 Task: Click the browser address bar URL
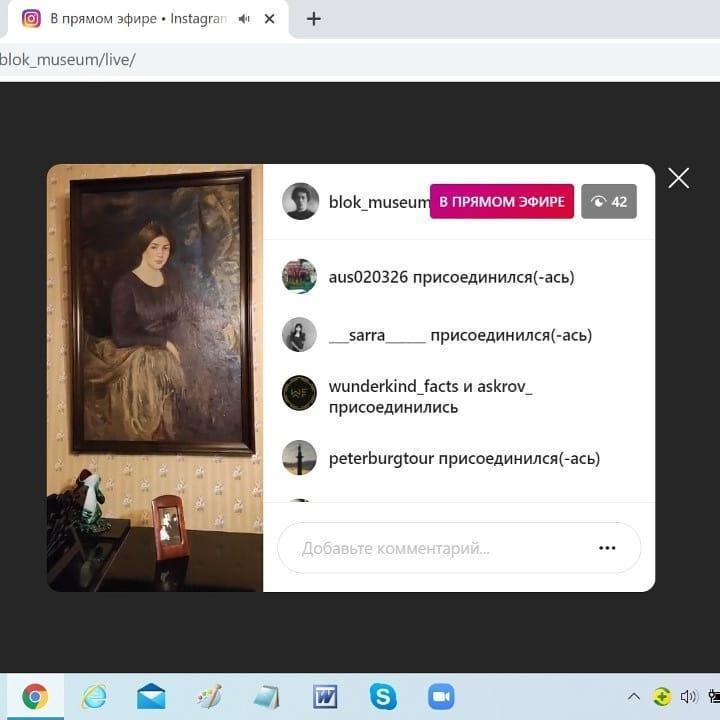70,59
